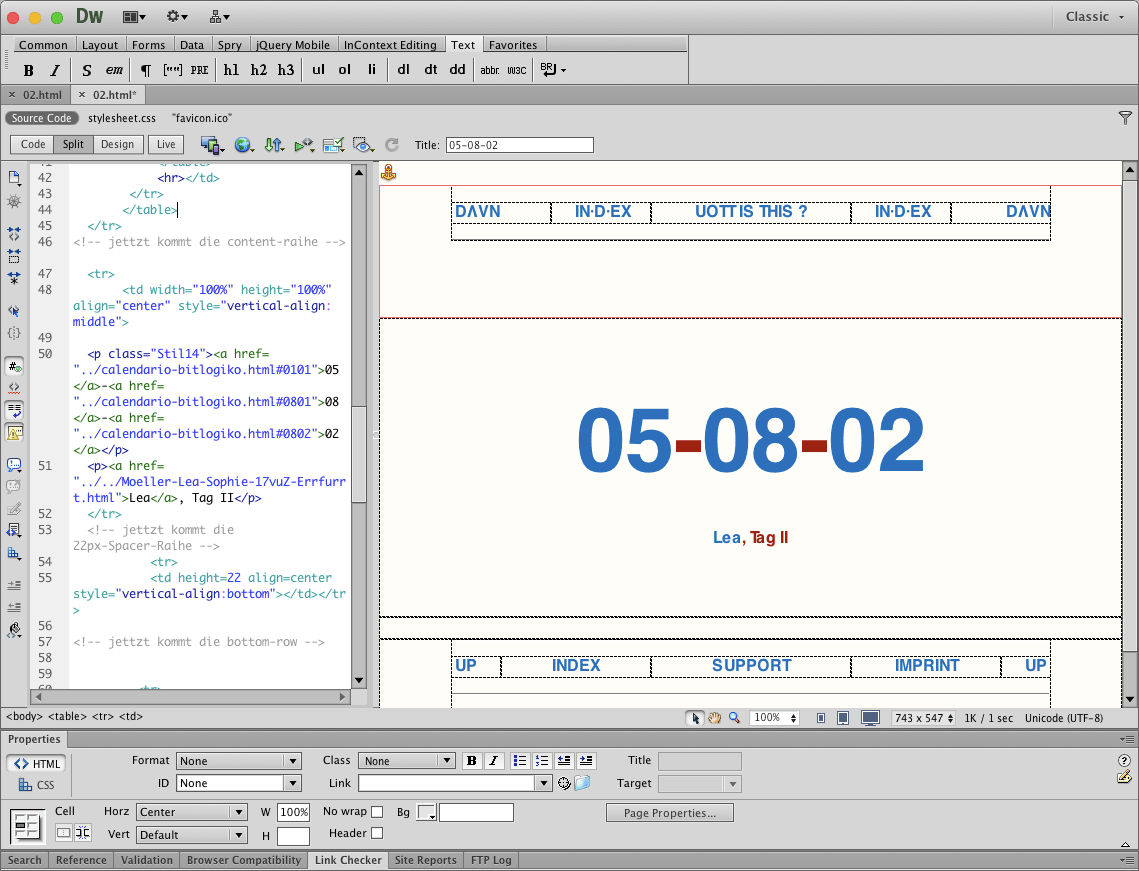The image size is (1139, 871).
Task: Click the PRE preformatted text icon
Action: [200, 70]
